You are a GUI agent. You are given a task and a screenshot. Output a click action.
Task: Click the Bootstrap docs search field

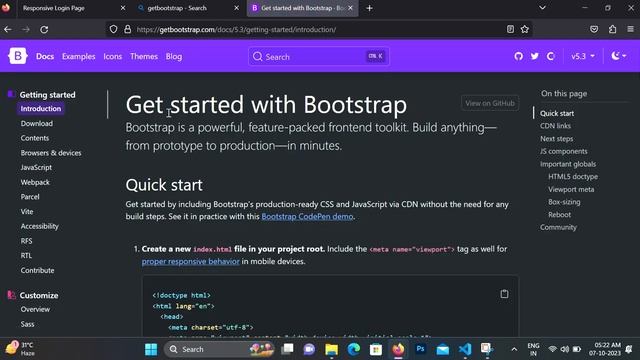(318, 56)
